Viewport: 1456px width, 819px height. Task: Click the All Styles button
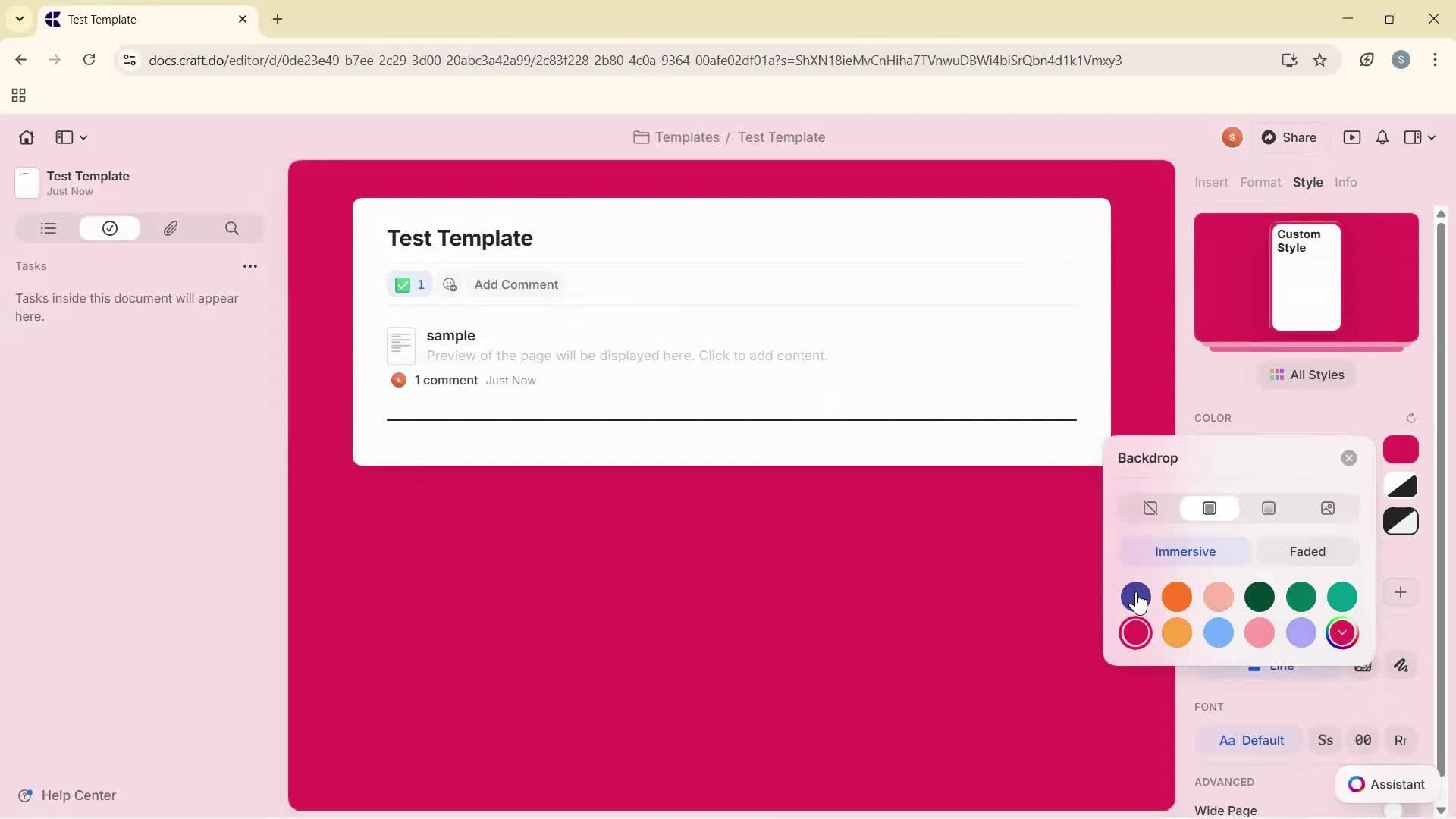pos(1307,375)
